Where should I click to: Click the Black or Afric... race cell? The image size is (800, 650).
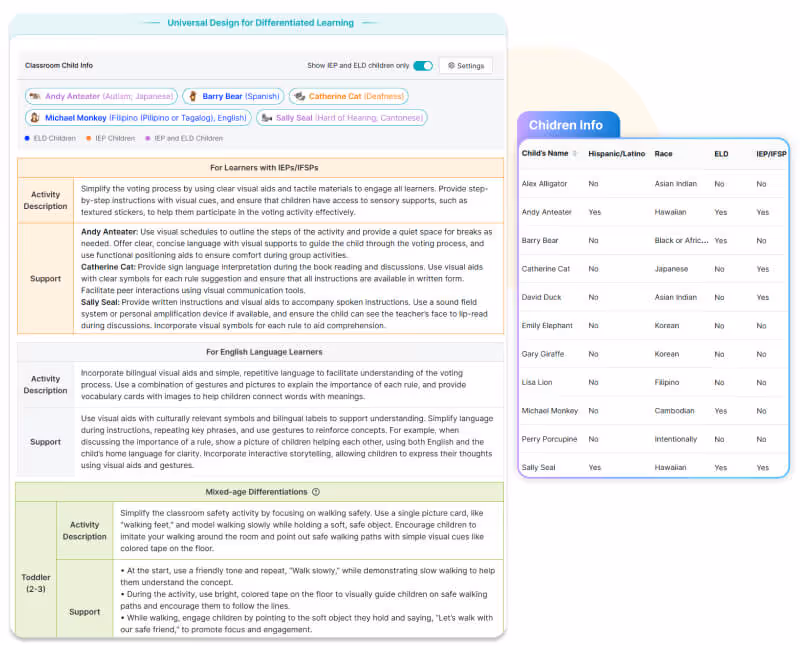pos(681,240)
